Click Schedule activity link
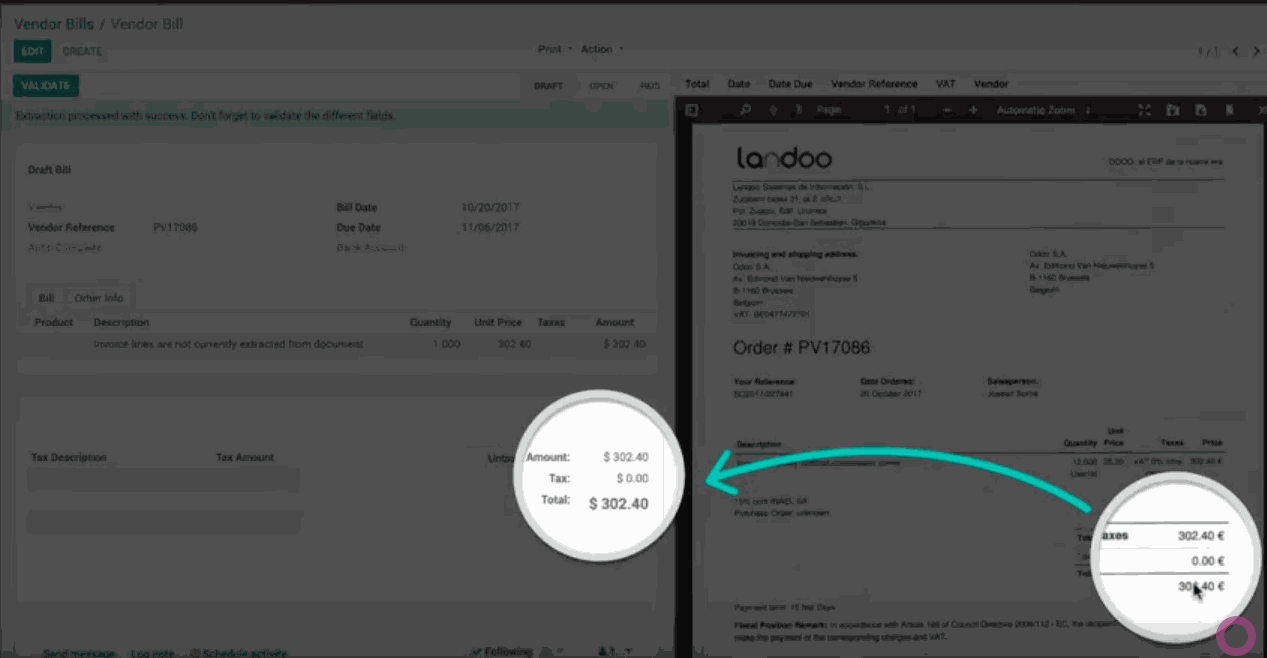 pyautogui.click(x=239, y=653)
